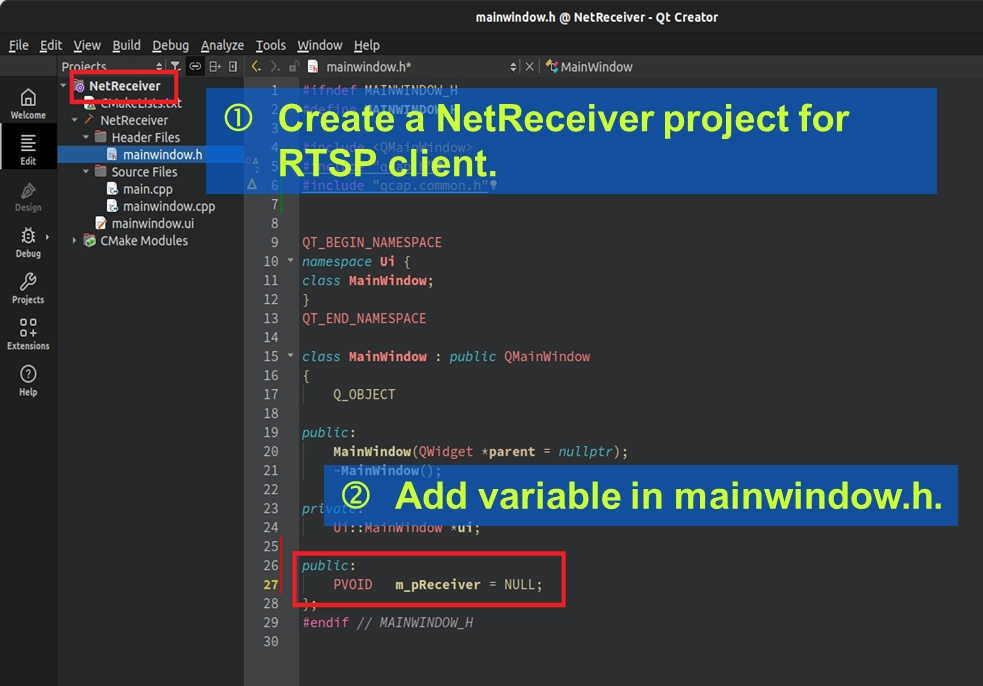
Task: Select the Header Files folder
Action: pyautogui.click(x=145, y=137)
